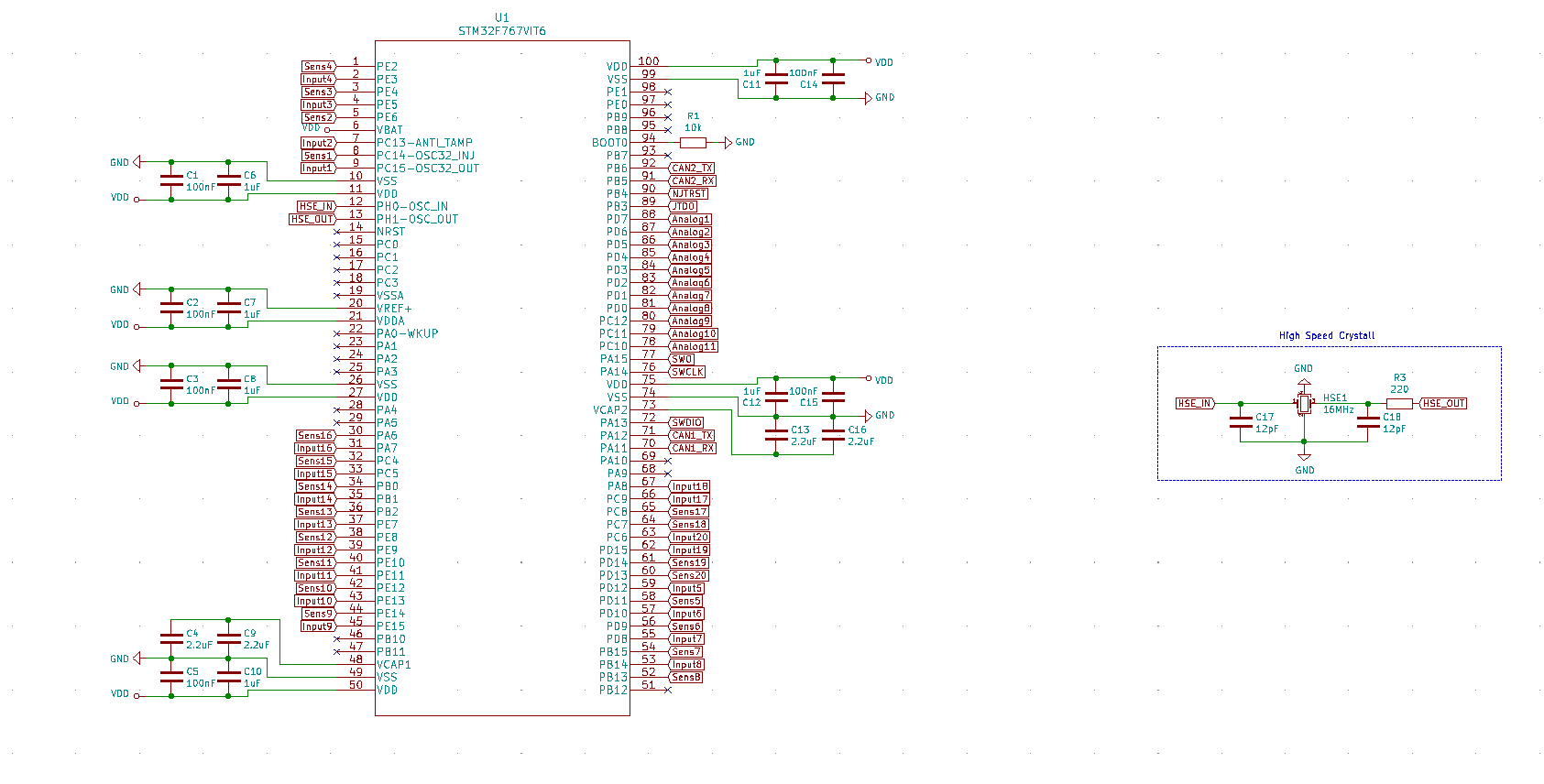1544x784 pixels.
Task: Select the Input4 net label
Action: 318,80
